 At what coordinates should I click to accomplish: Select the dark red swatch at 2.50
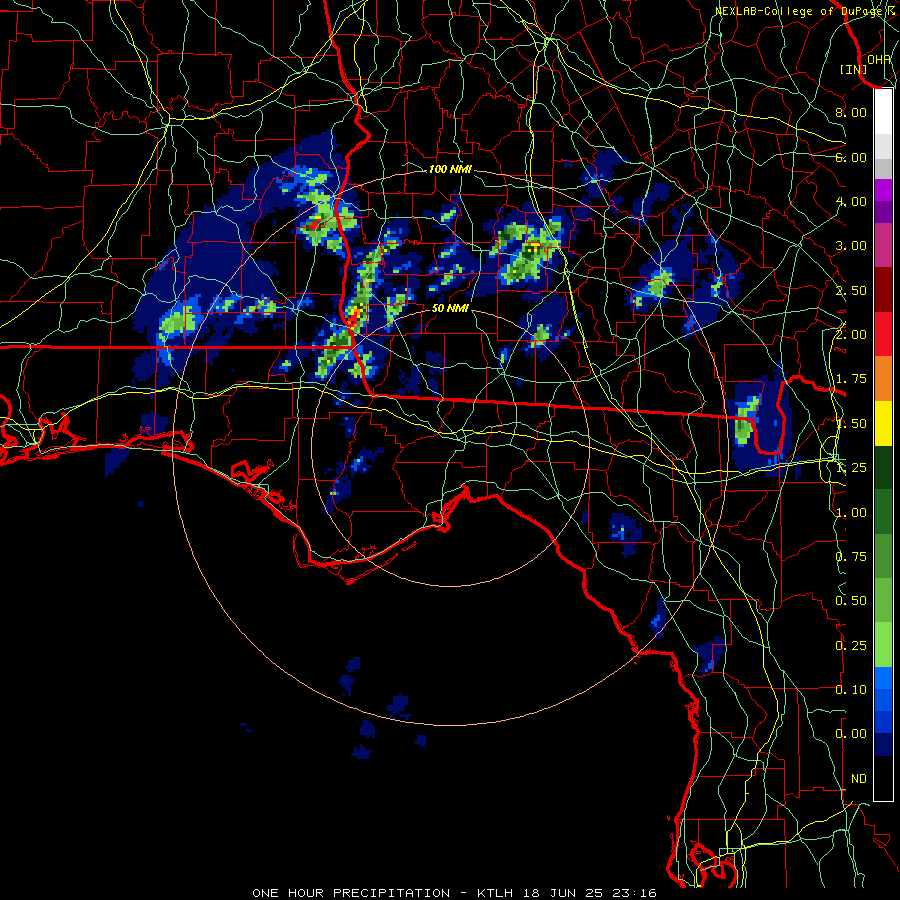point(883,290)
